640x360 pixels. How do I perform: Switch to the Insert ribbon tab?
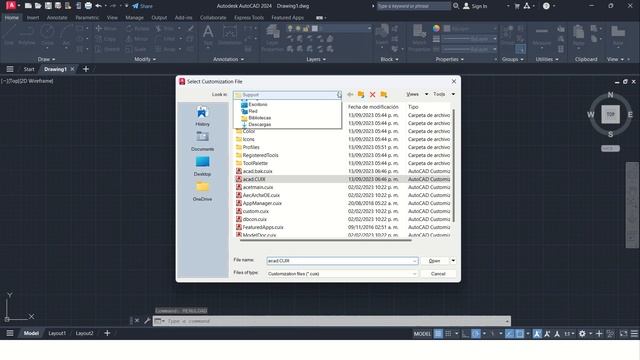[33, 18]
